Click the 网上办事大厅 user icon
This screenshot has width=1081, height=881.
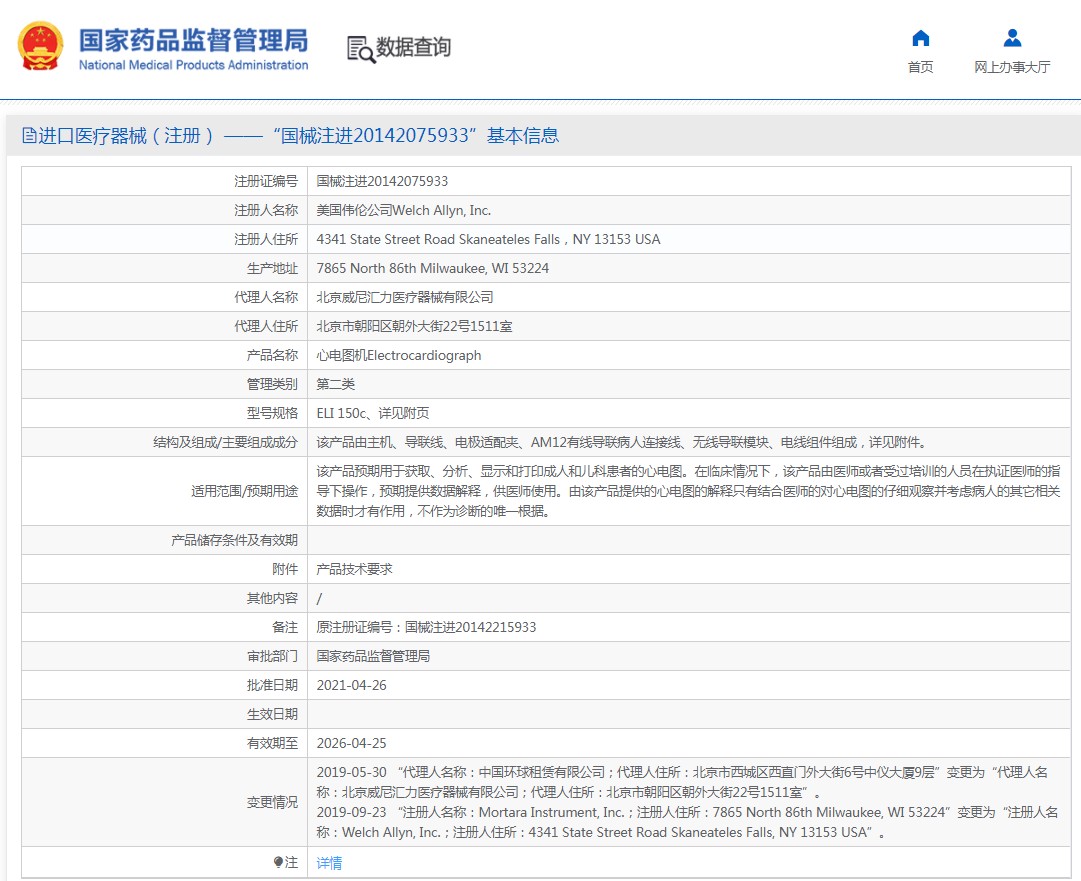tap(1012, 38)
